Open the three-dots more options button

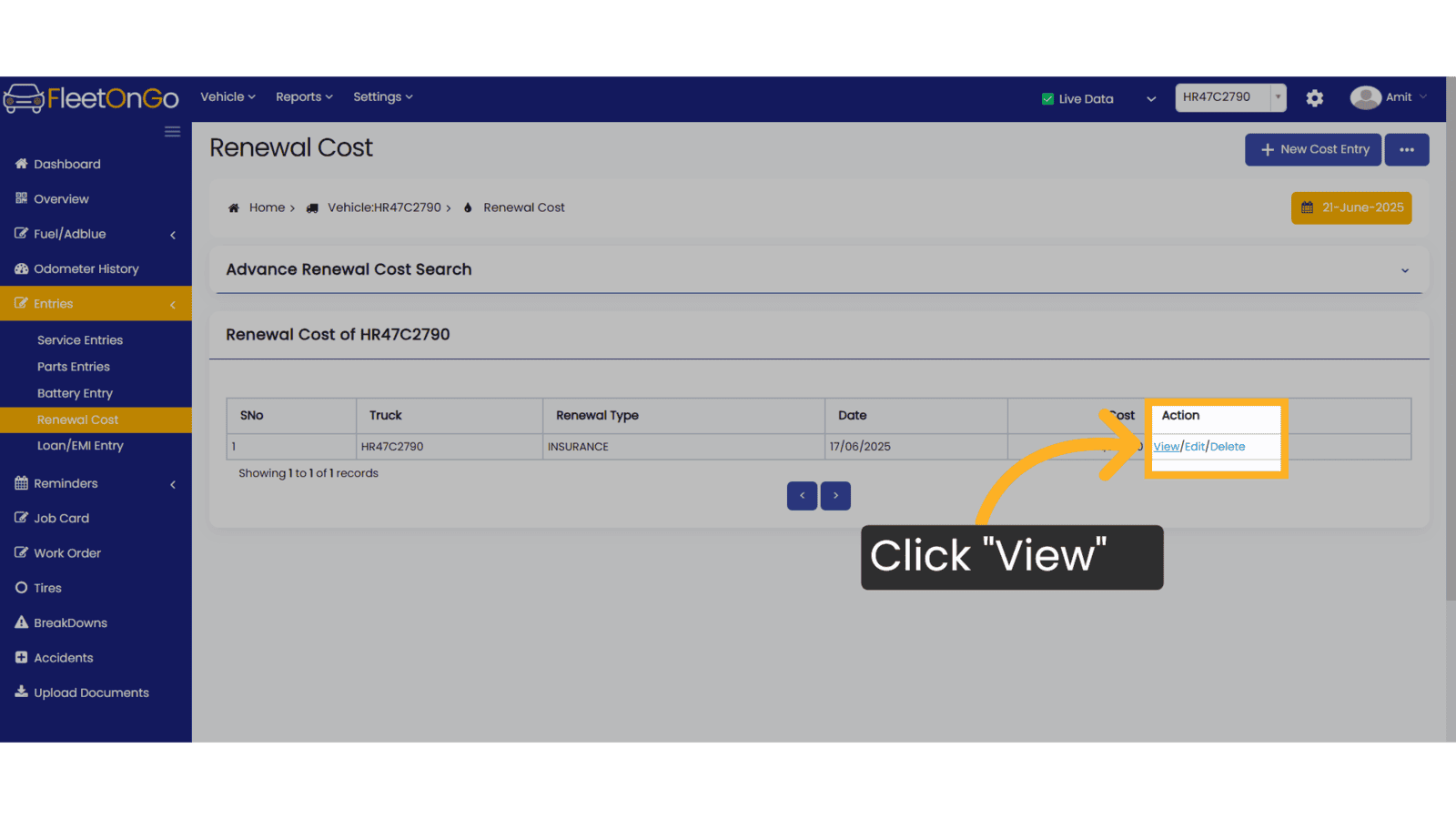(x=1407, y=149)
